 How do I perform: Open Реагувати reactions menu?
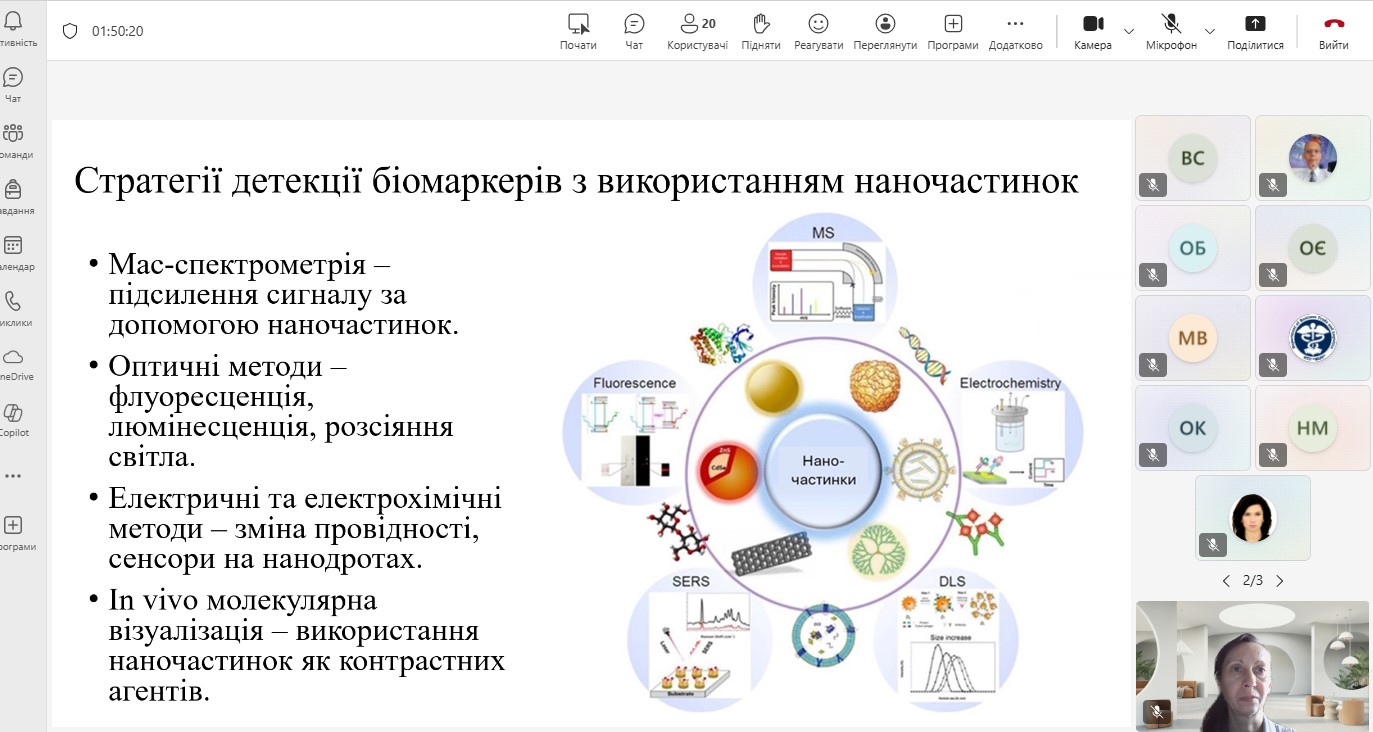[818, 31]
